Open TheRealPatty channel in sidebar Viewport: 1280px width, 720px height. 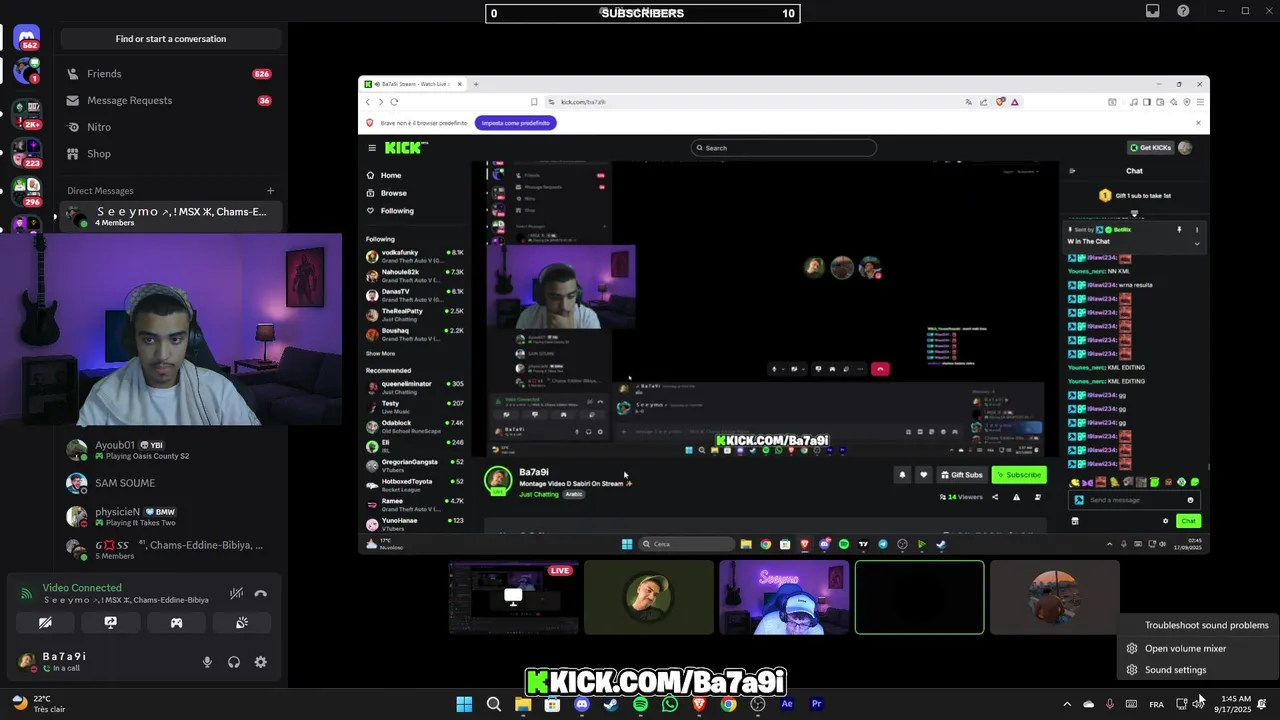coord(415,314)
